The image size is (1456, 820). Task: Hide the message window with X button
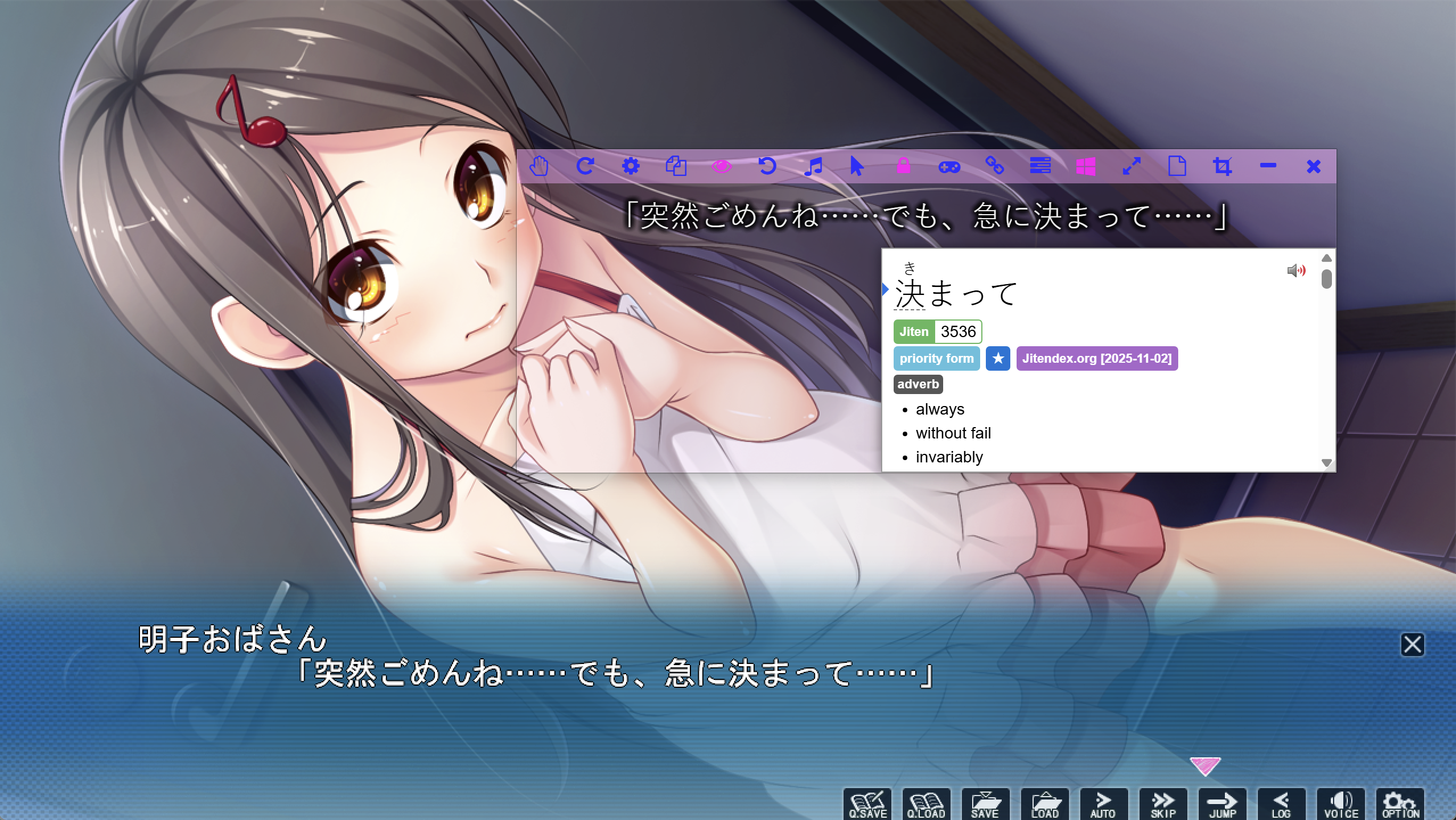click(x=1412, y=645)
